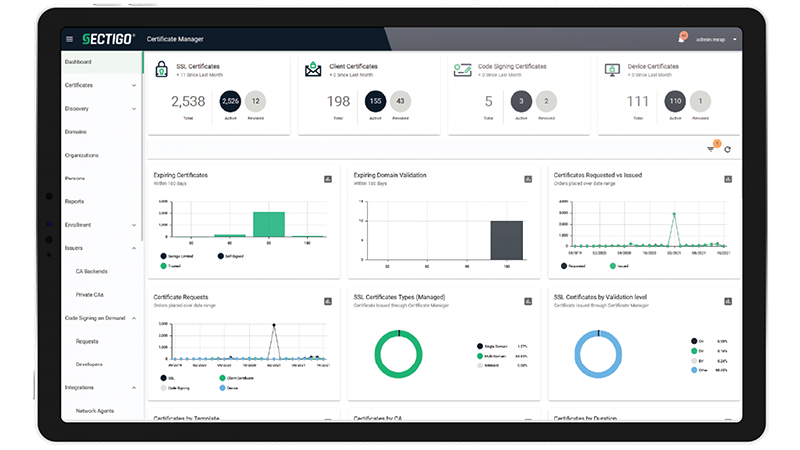Toggle the Requested series legend item
800x450 pixels.
(572, 266)
